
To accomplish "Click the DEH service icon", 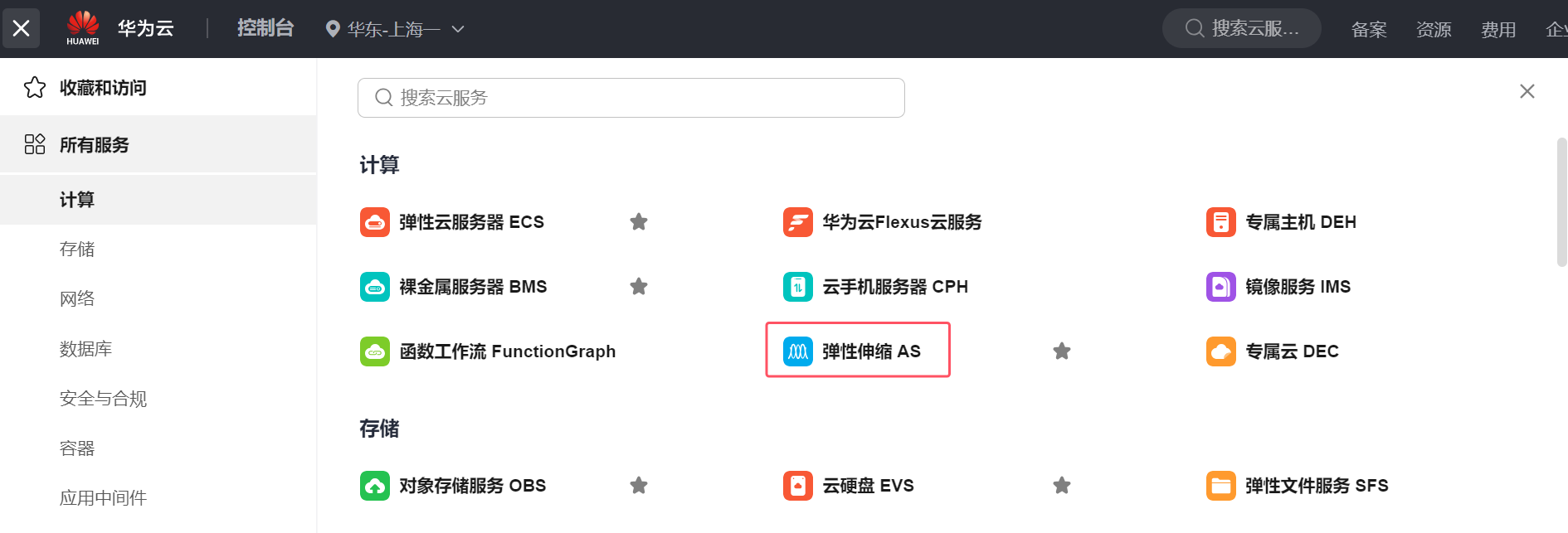I will pyautogui.click(x=1221, y=222).
